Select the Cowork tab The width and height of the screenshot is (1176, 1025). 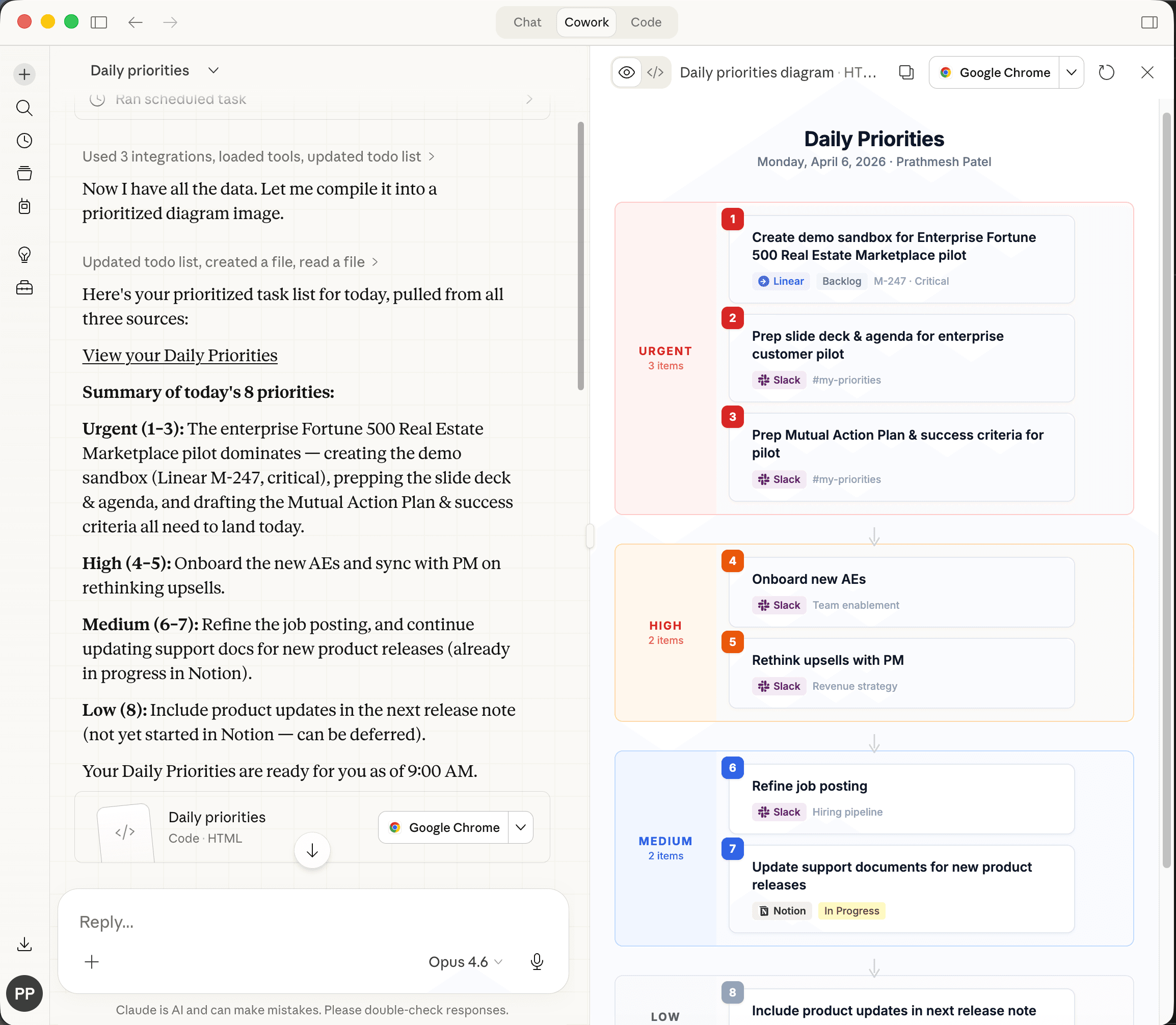pyautogui.click(x=586, y=22)
